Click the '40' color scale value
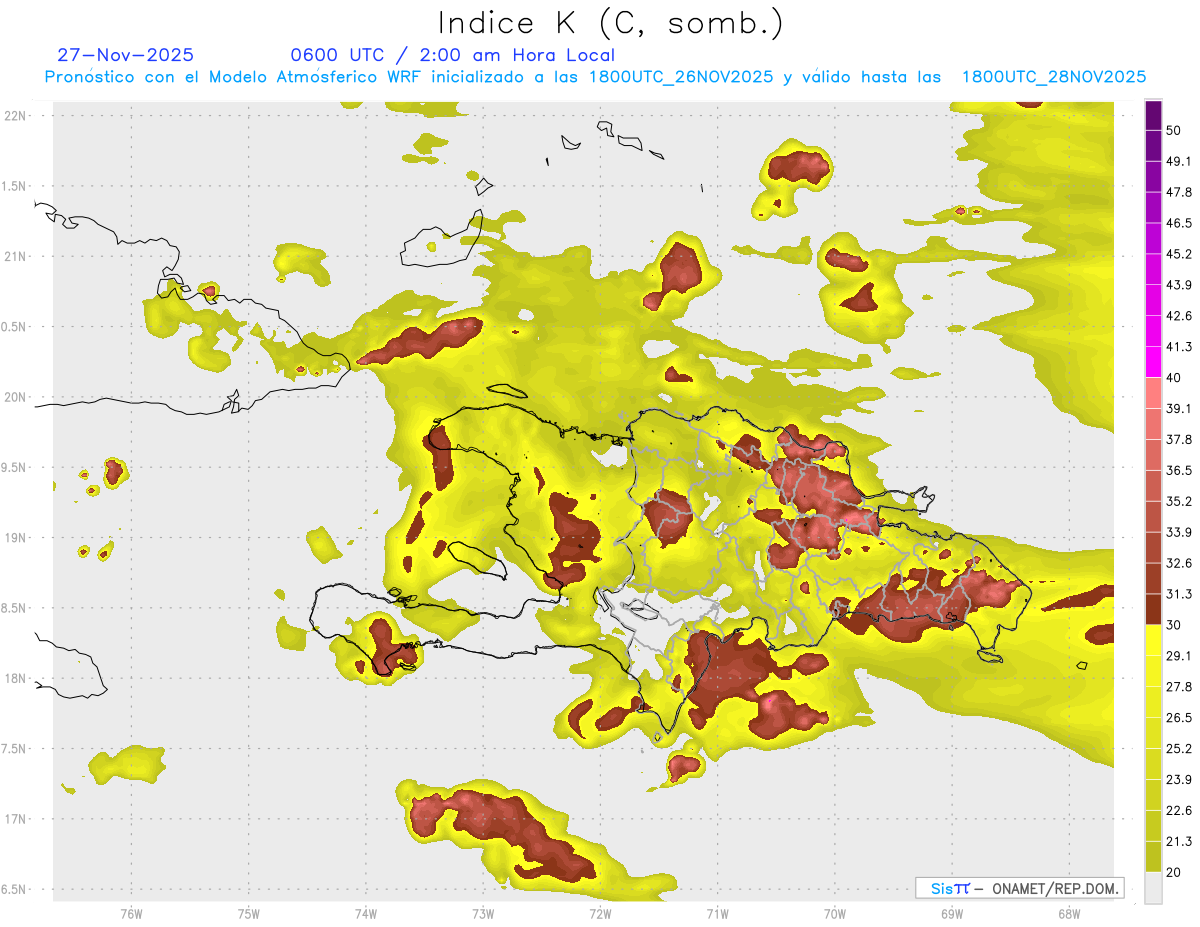1200x927 pixels. pyautogui.click(x=1174, y=378)
